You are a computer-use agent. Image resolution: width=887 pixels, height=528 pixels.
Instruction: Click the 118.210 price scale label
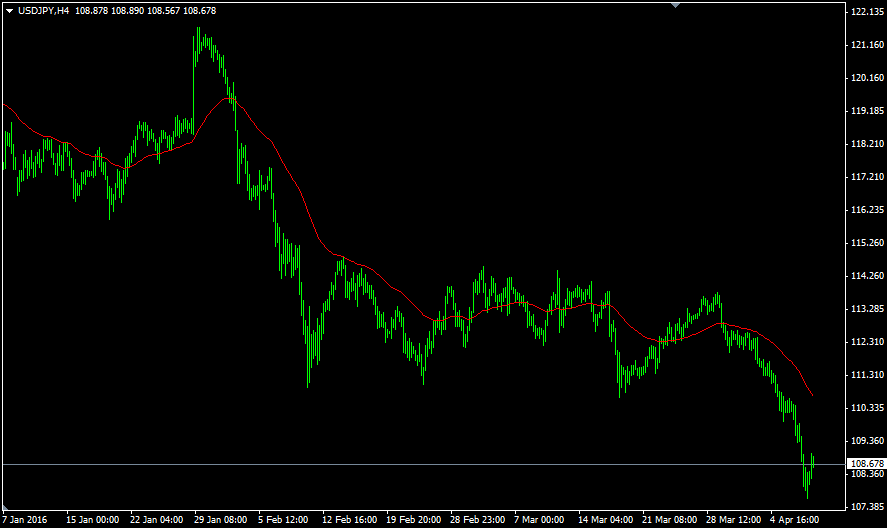pyautogui.click(x=867, y=144)
